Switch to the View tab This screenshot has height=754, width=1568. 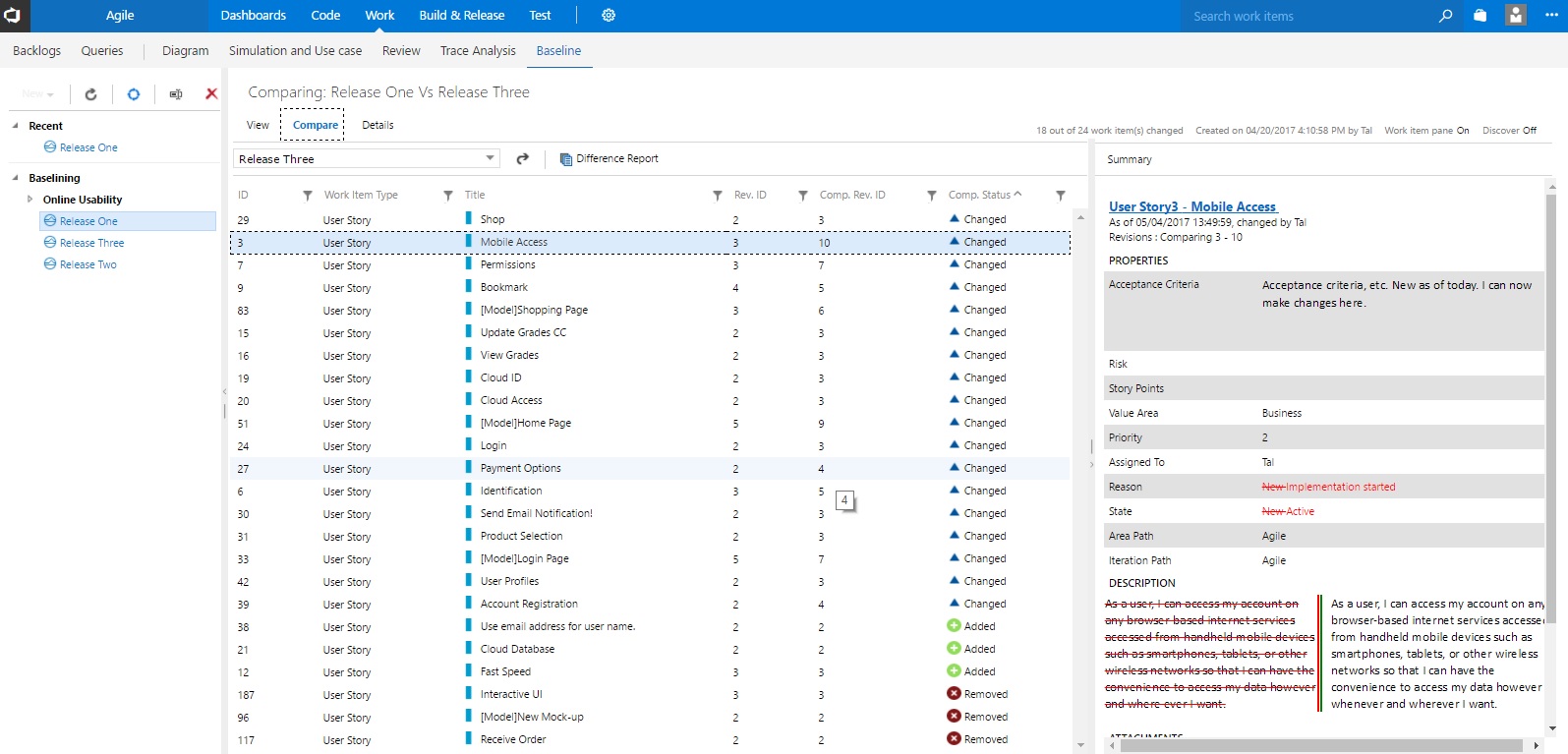pyautogui.click(x=258, y=125)
